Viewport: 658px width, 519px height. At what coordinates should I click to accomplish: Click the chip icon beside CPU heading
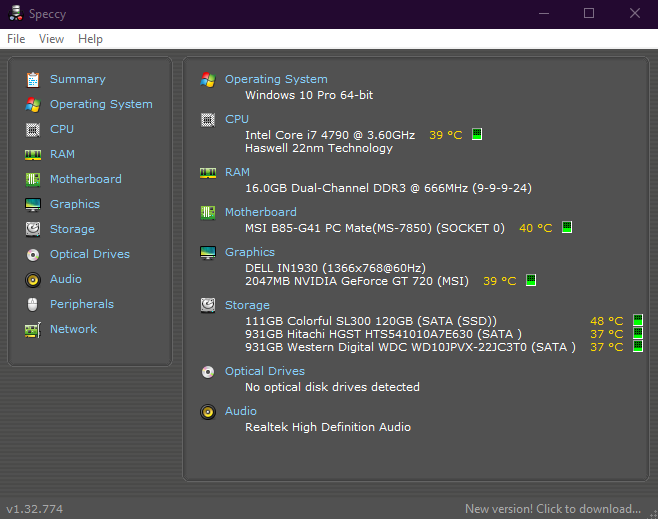point(208,120)
